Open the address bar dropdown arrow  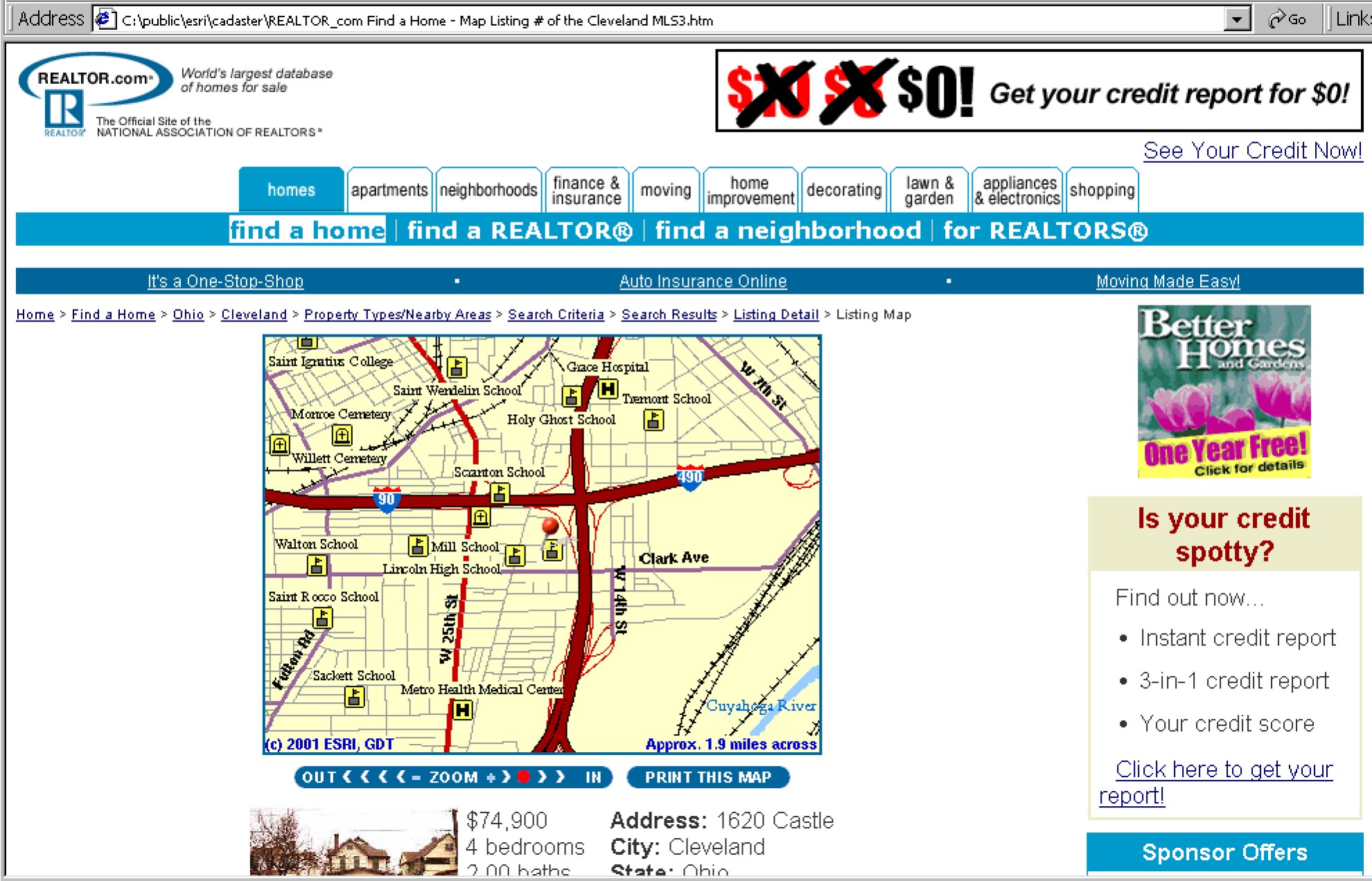(1237, 19)
